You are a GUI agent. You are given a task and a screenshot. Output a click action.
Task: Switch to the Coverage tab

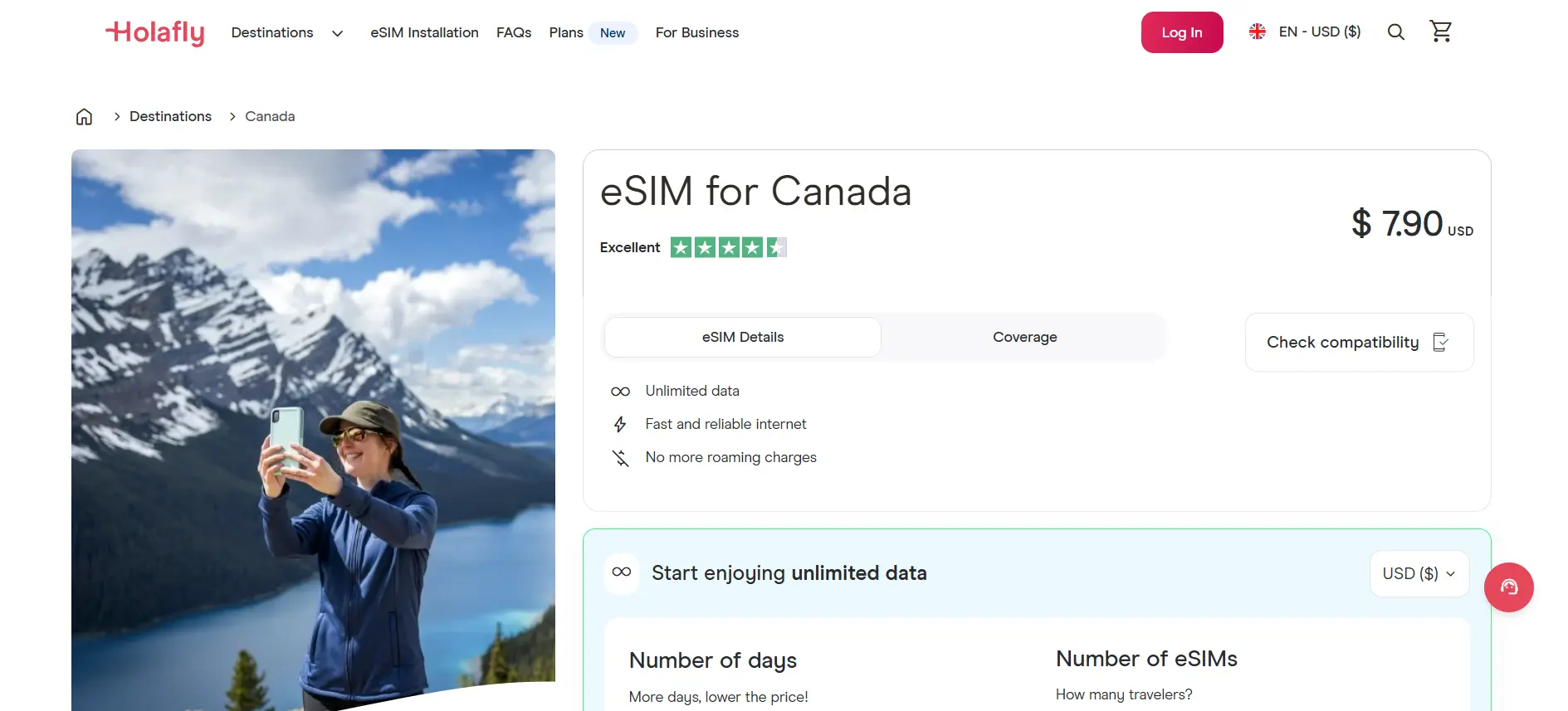click(1024, 337)
